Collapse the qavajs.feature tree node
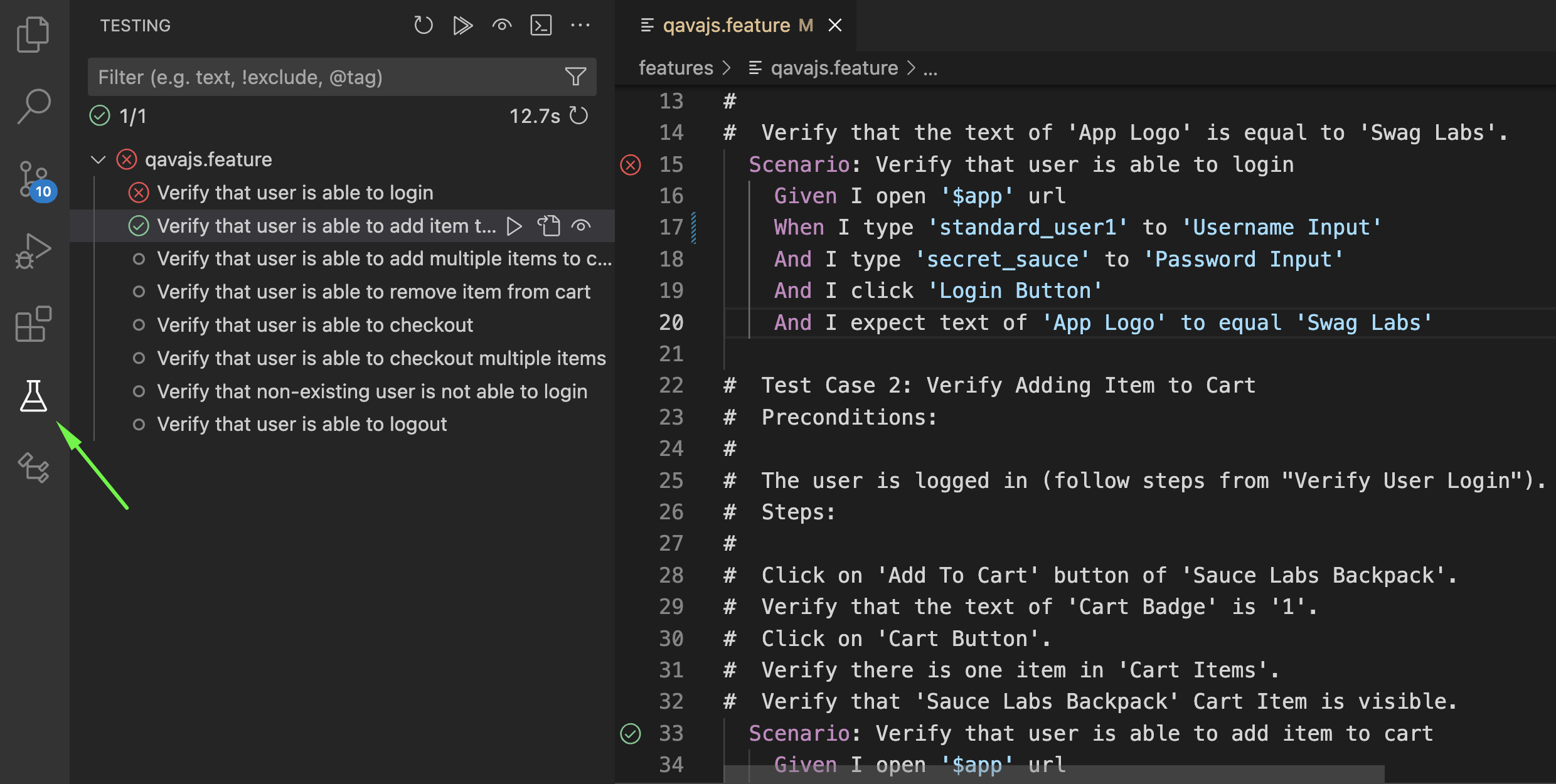The height and width of the screenshot is (784, 1556). point(99,159)
